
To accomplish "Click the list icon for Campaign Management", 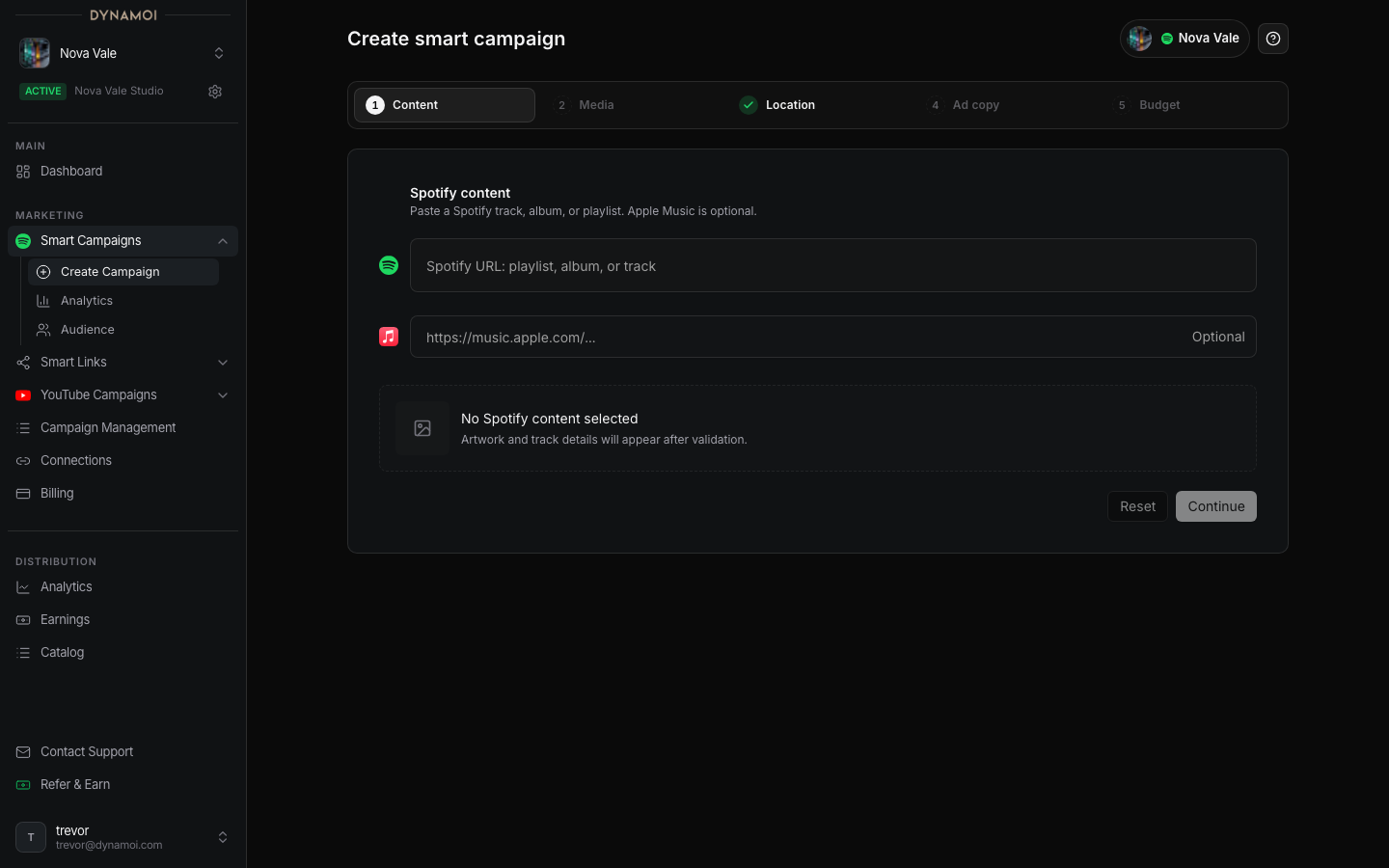I will point(23,428).
